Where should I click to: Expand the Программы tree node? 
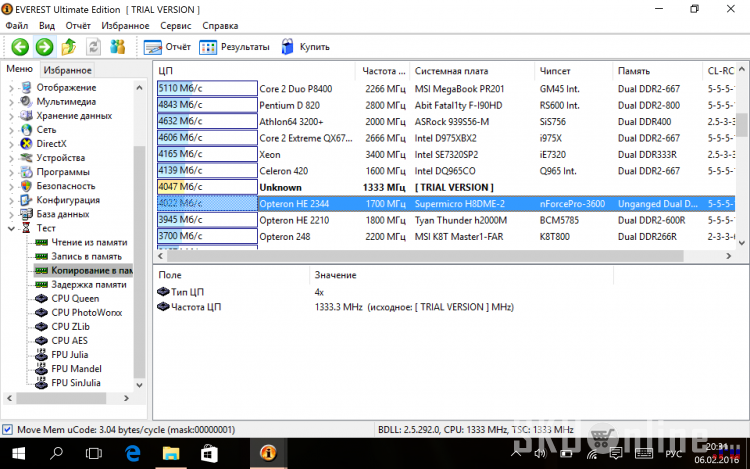pyautogui.click(x=11, y=172)
